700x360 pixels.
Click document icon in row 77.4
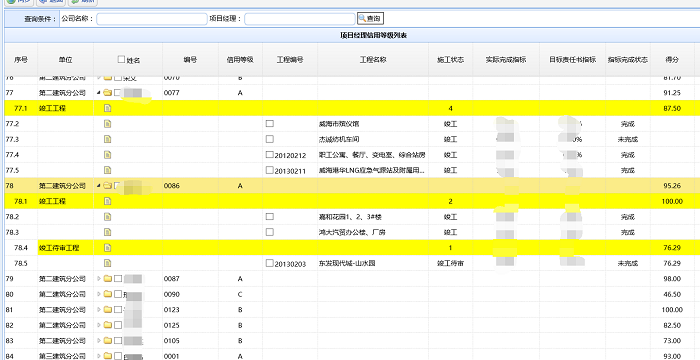[x=107, y=155]
